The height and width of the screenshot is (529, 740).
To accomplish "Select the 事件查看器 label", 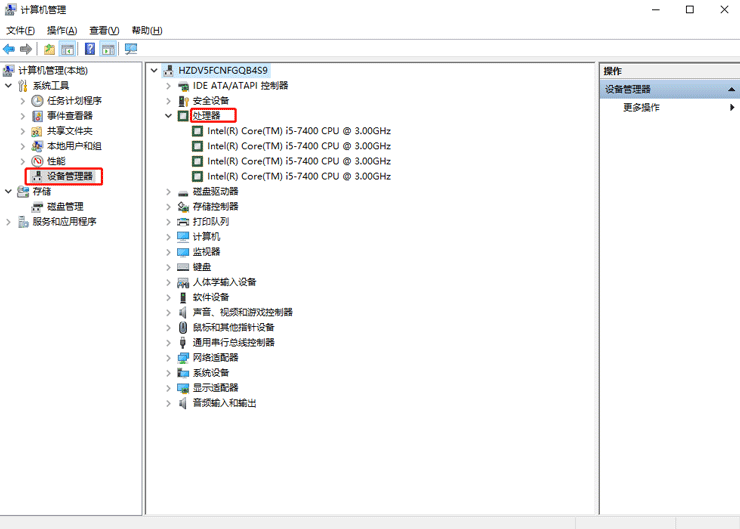I will [70, 116].
